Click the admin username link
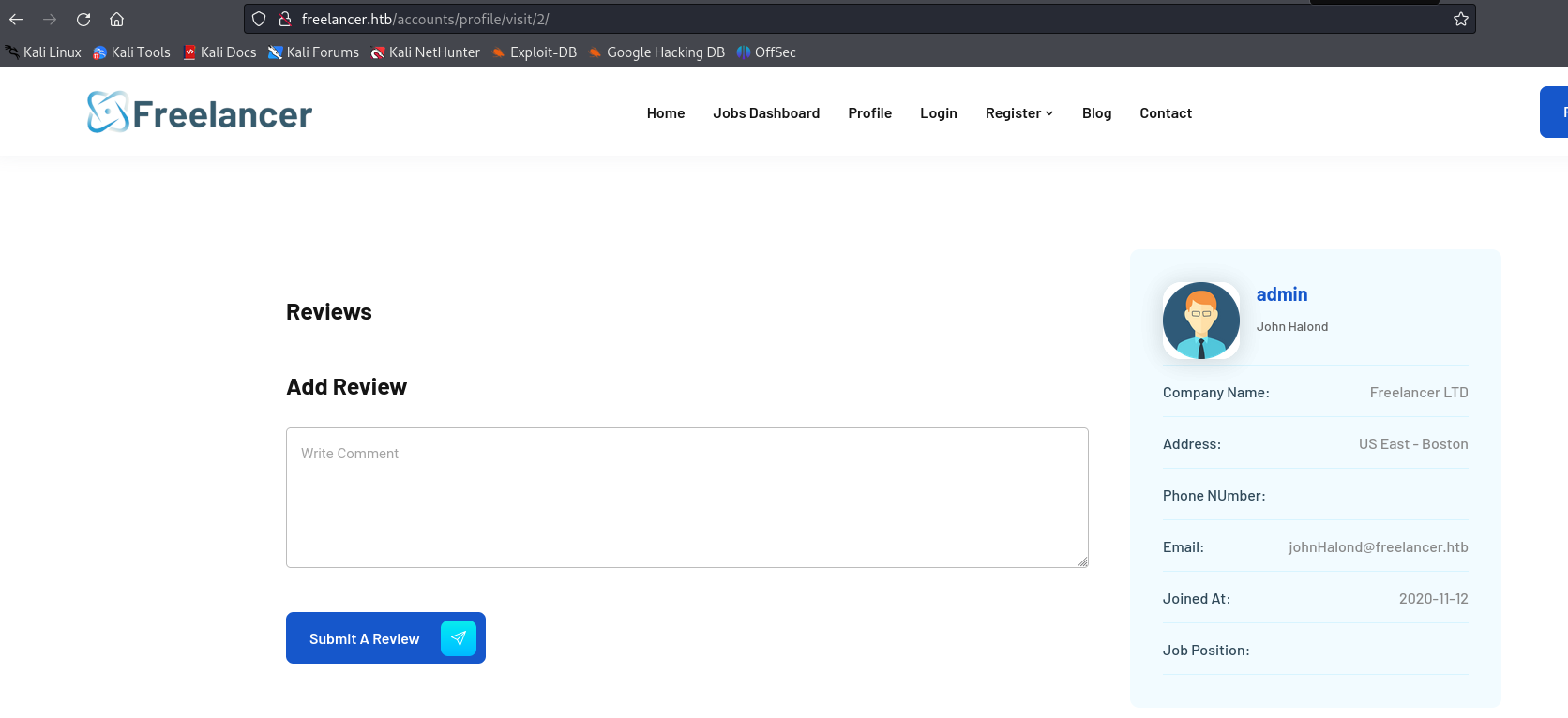The image size is (1568, 718). tap(1281, 294)
